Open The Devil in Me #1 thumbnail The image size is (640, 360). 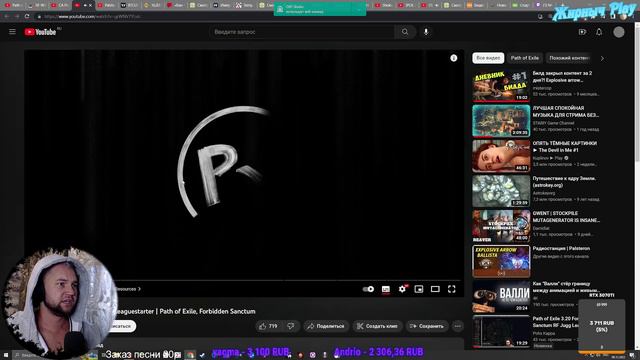[x=501, y=156]
